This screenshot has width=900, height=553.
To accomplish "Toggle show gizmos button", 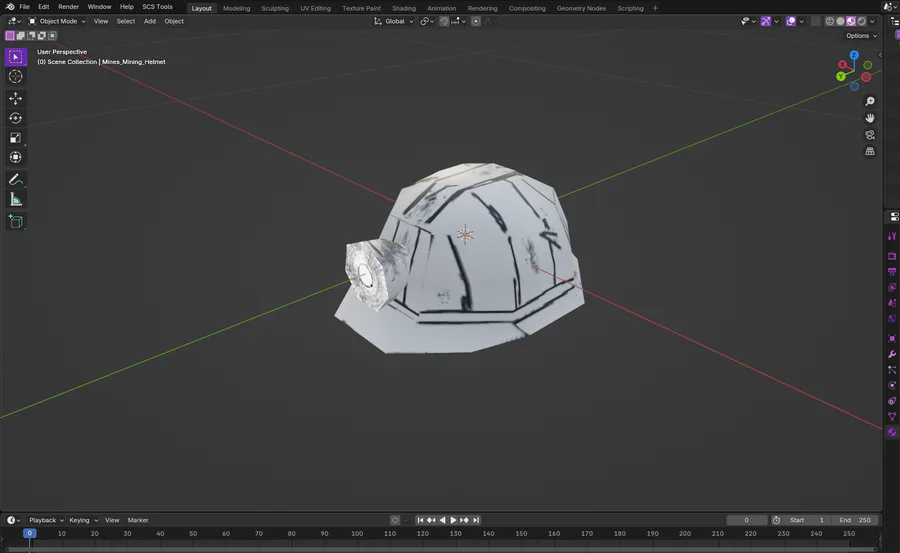I will 766,21.
